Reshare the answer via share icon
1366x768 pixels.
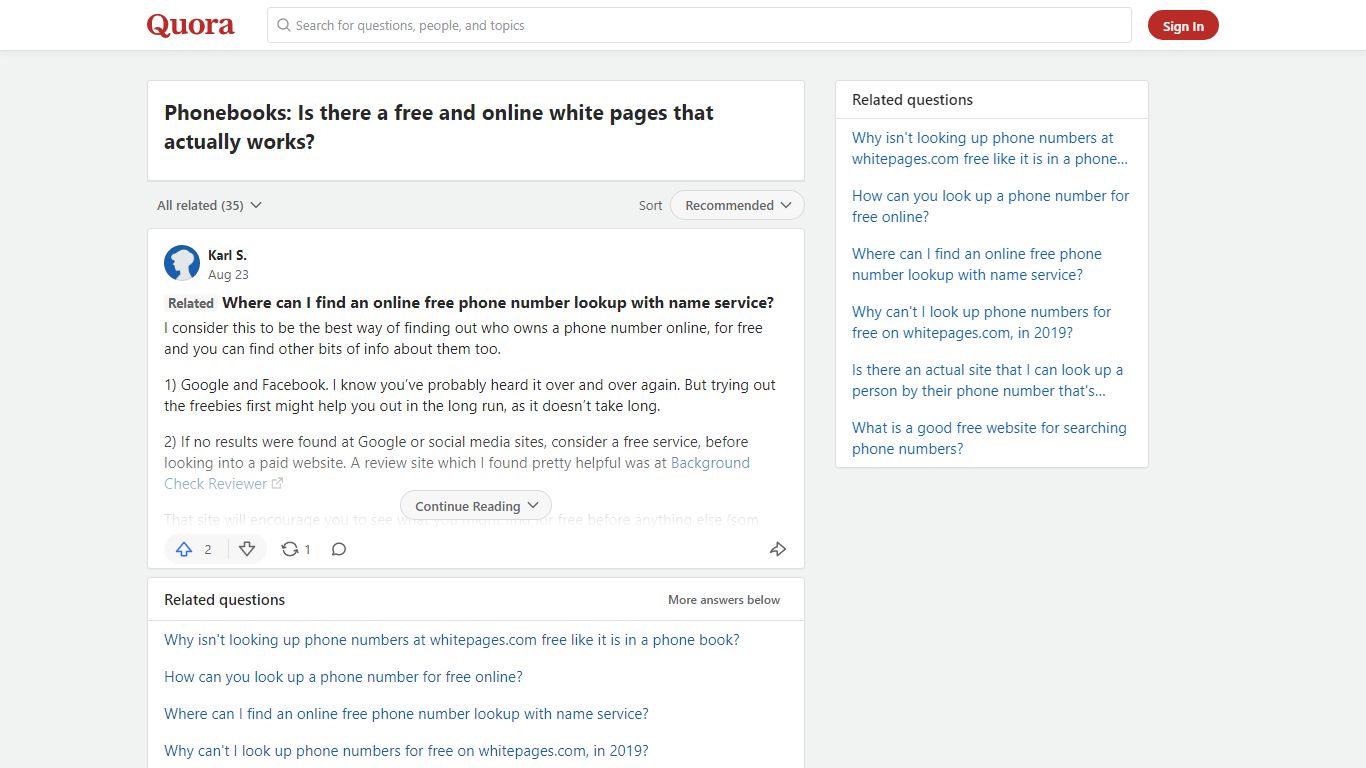290,549
